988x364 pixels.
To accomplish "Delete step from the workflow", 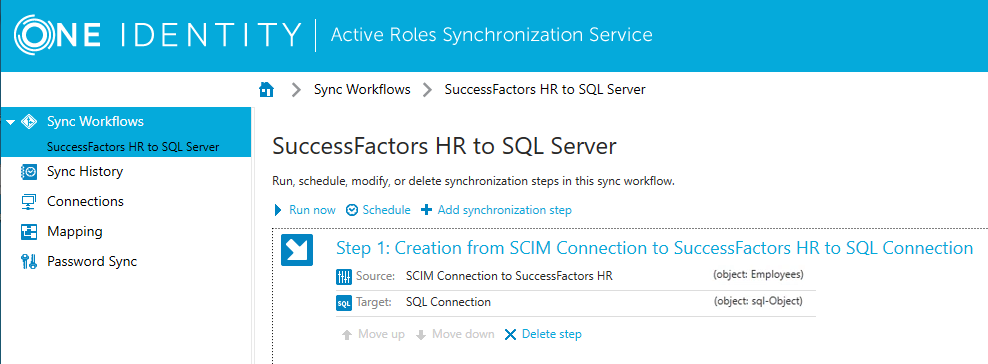I will (543, 334).
